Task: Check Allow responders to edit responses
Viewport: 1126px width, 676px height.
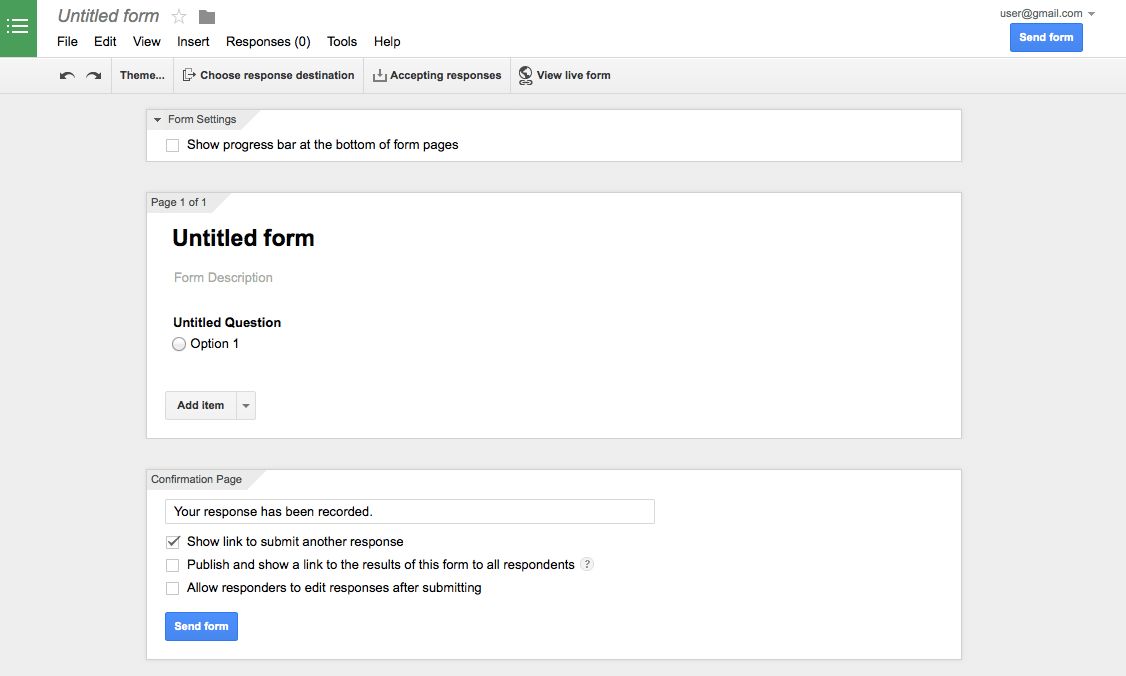Action: 173,588
